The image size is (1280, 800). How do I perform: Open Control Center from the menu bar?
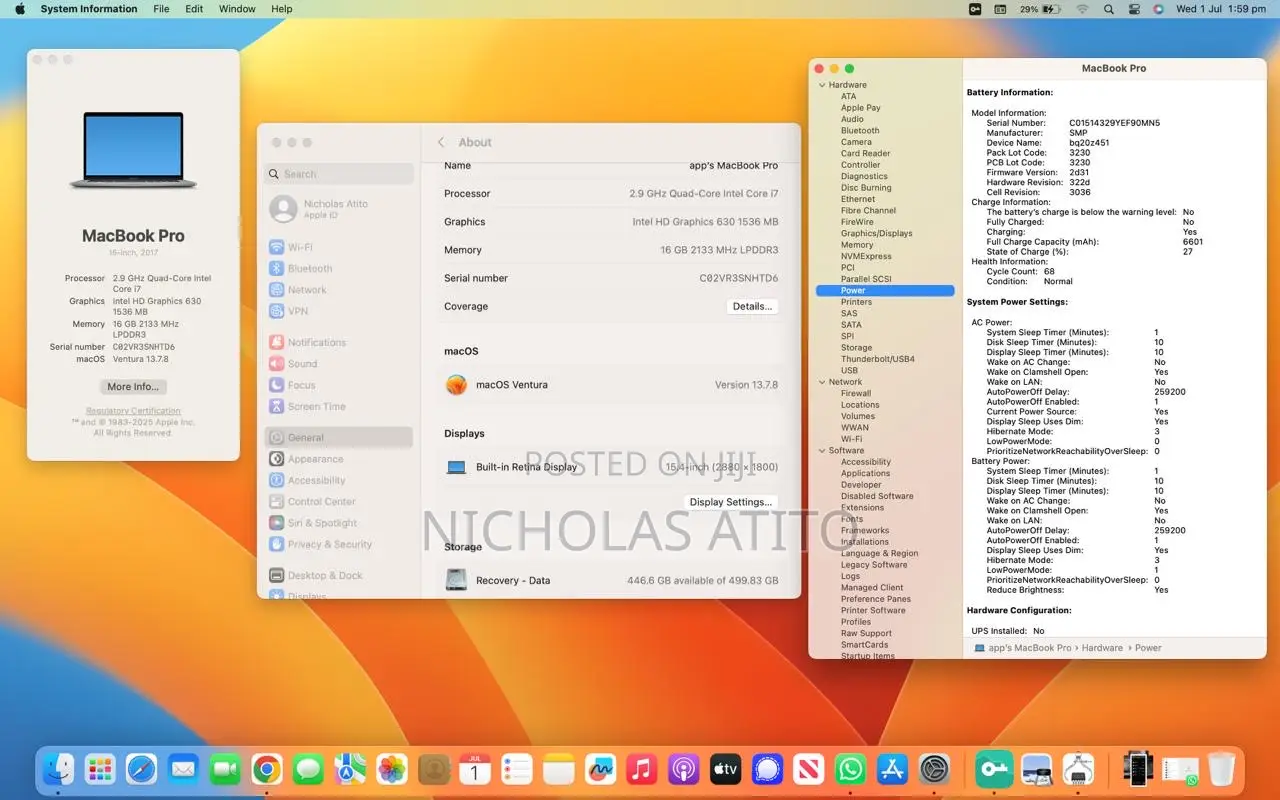(1134, 9)
